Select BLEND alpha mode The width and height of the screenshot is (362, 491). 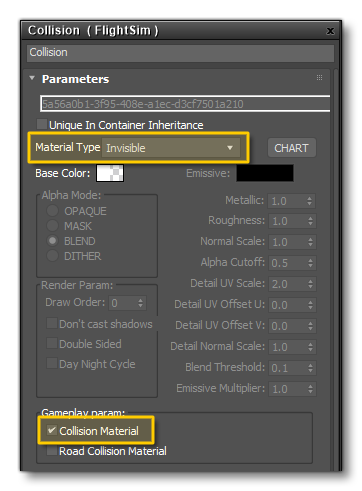(52, 240)
